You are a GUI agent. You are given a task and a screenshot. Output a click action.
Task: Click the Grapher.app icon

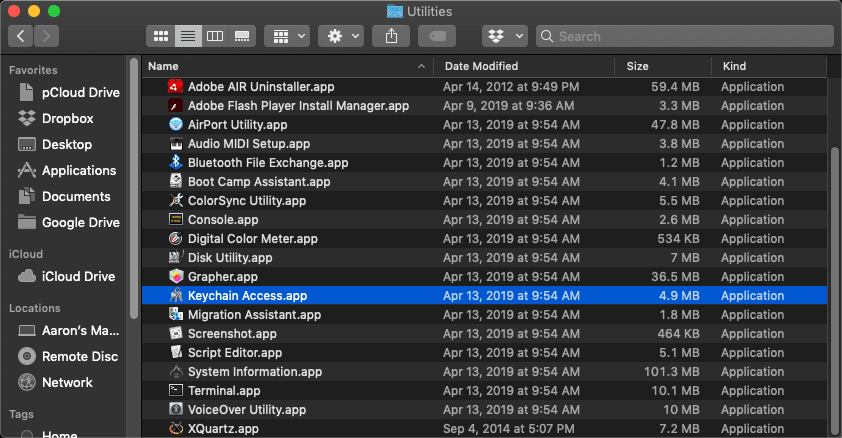coord(176,277)
